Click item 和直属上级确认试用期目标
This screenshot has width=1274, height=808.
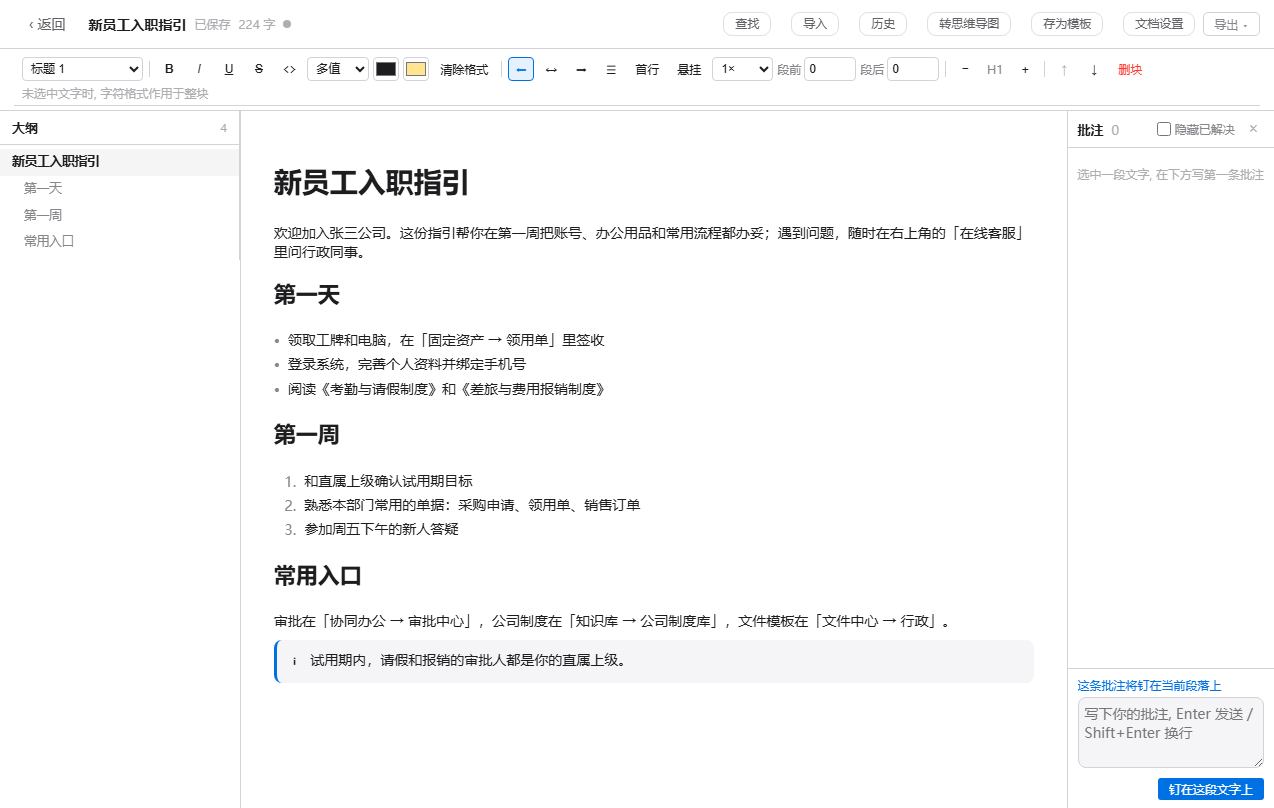(388, 481)
